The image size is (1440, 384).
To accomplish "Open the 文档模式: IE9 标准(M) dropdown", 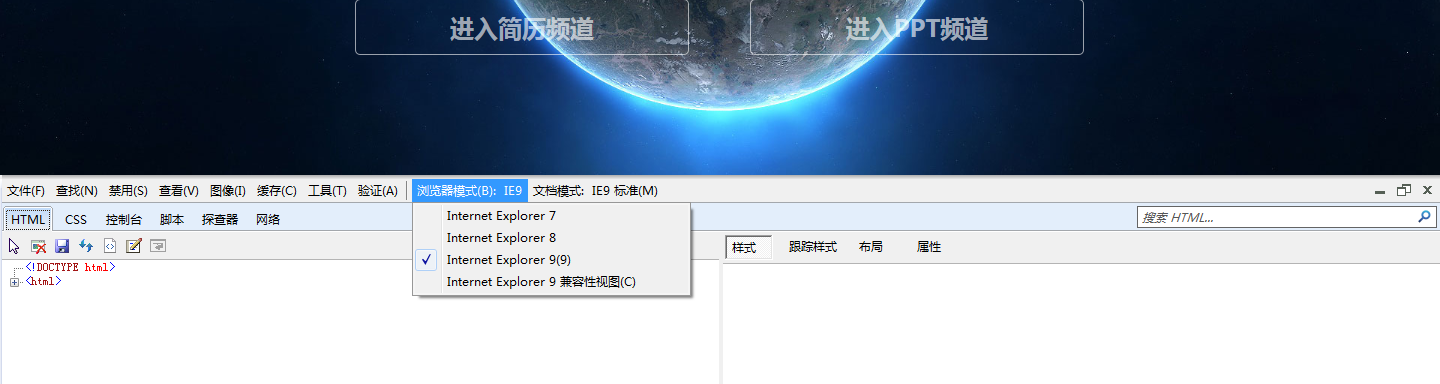I will coord(595,191).
